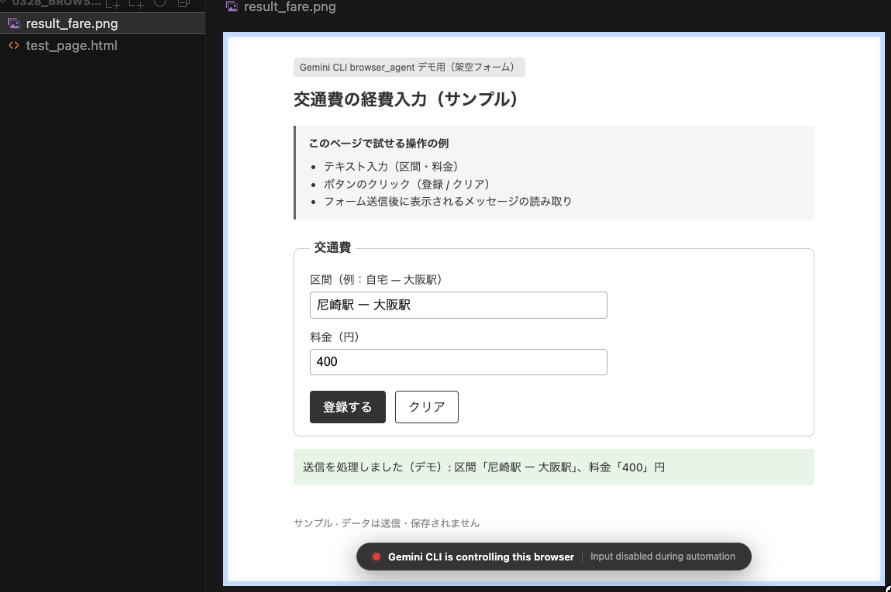The width and height of the screenshot is (891, 592).
Task: Select result_fare.png in the file explorer
Action: 71,24
